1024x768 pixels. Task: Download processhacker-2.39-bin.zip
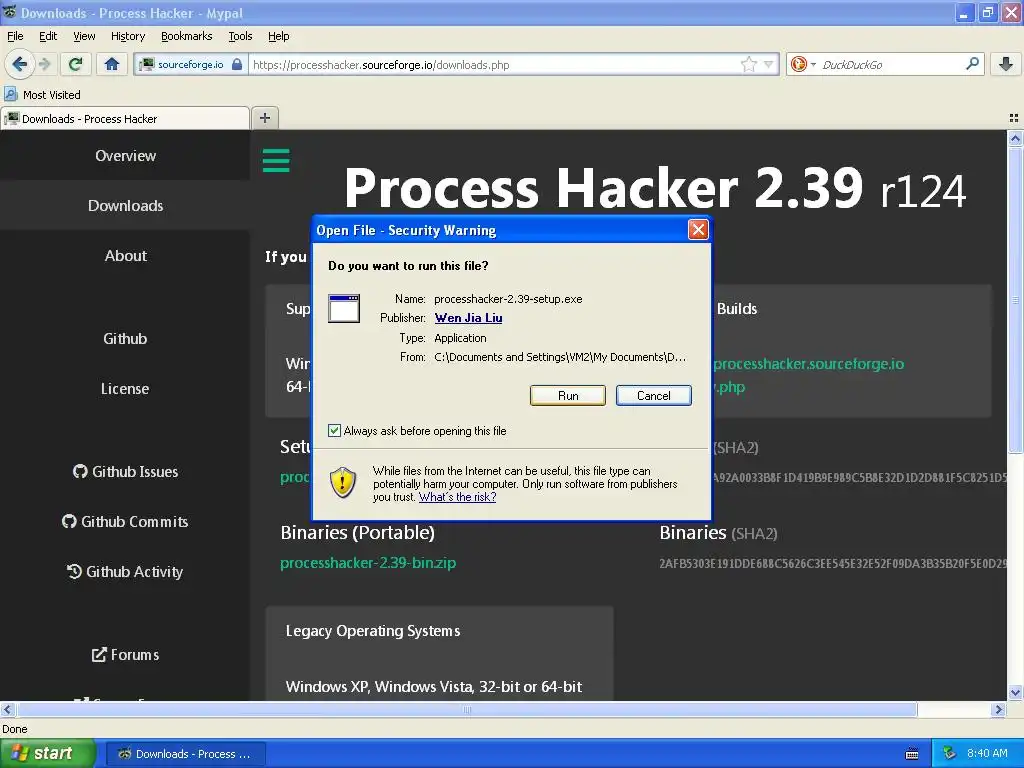(368, 563)
